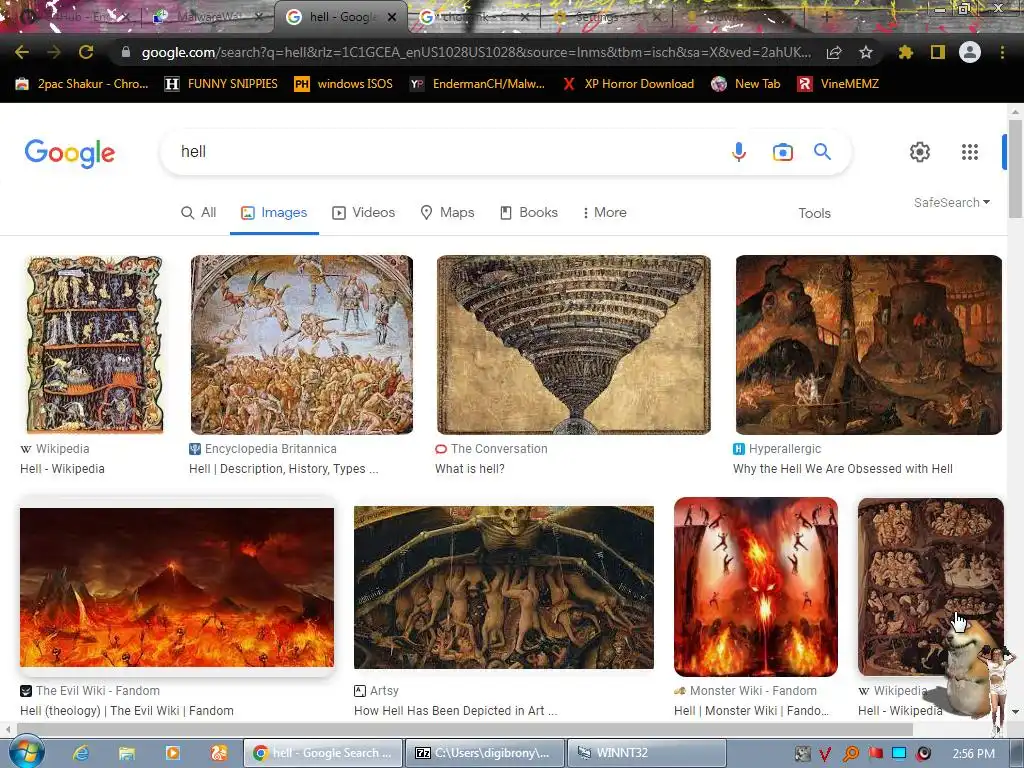
Task: Switch to the MalwareWa browser tab
Action: coord(206,17)
